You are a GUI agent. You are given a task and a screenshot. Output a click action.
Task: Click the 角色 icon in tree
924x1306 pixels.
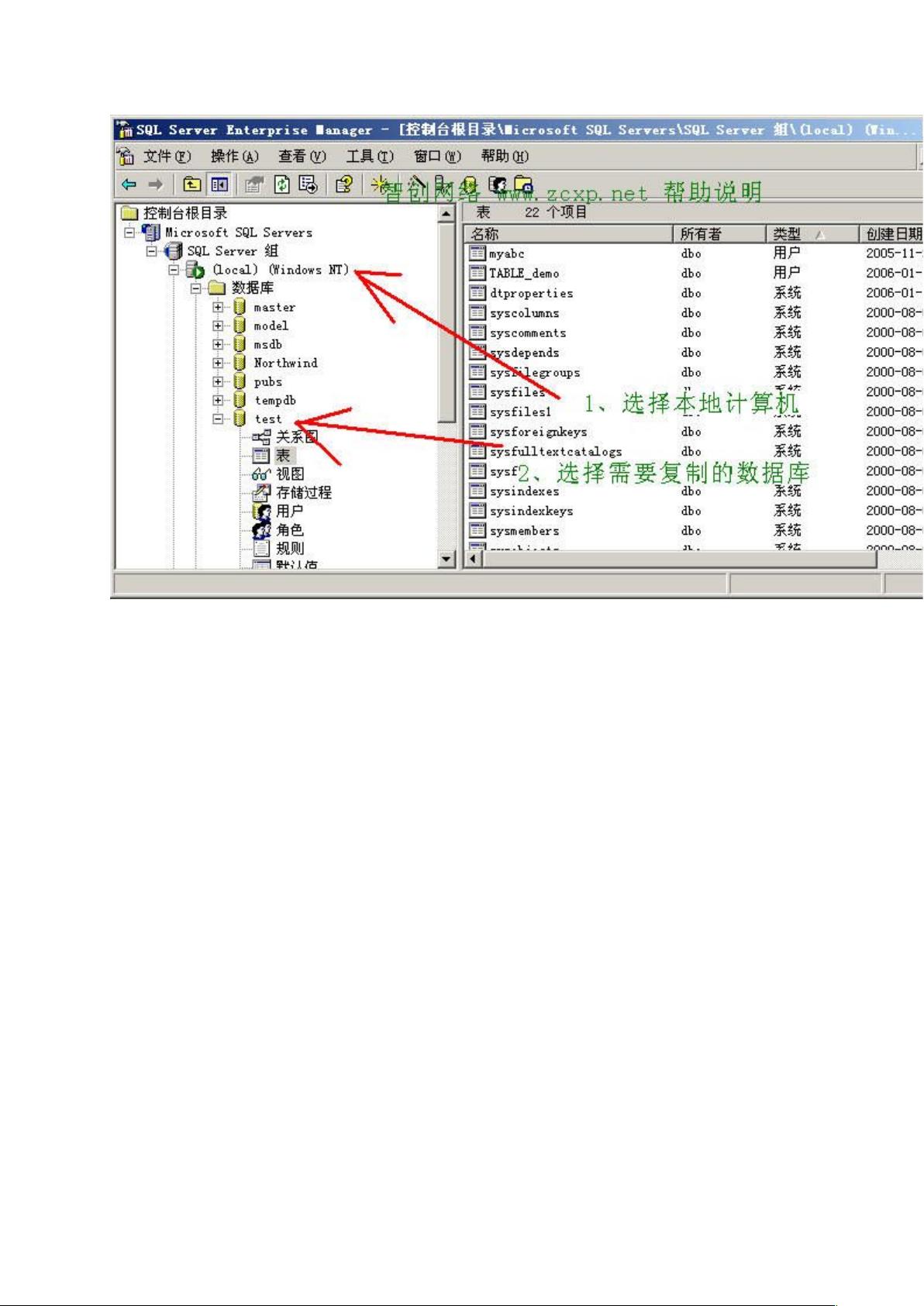(x=261, y=530)
